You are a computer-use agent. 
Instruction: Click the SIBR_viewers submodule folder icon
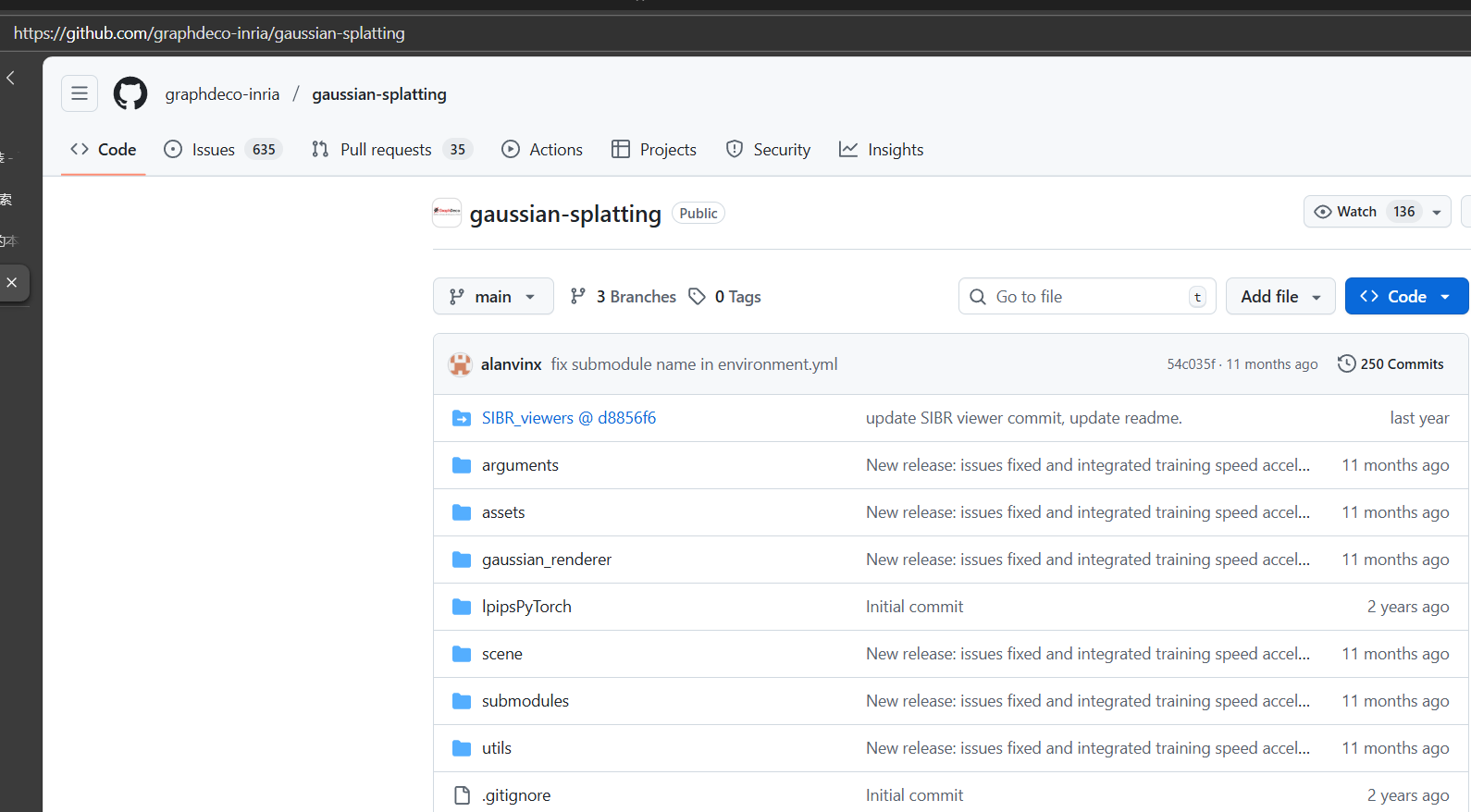462,418
